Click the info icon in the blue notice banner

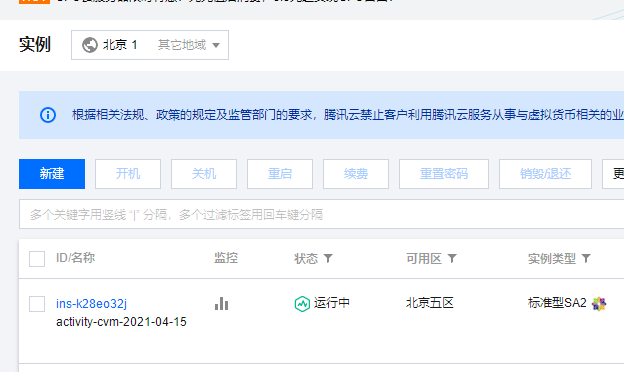click(x=48, y=115)
